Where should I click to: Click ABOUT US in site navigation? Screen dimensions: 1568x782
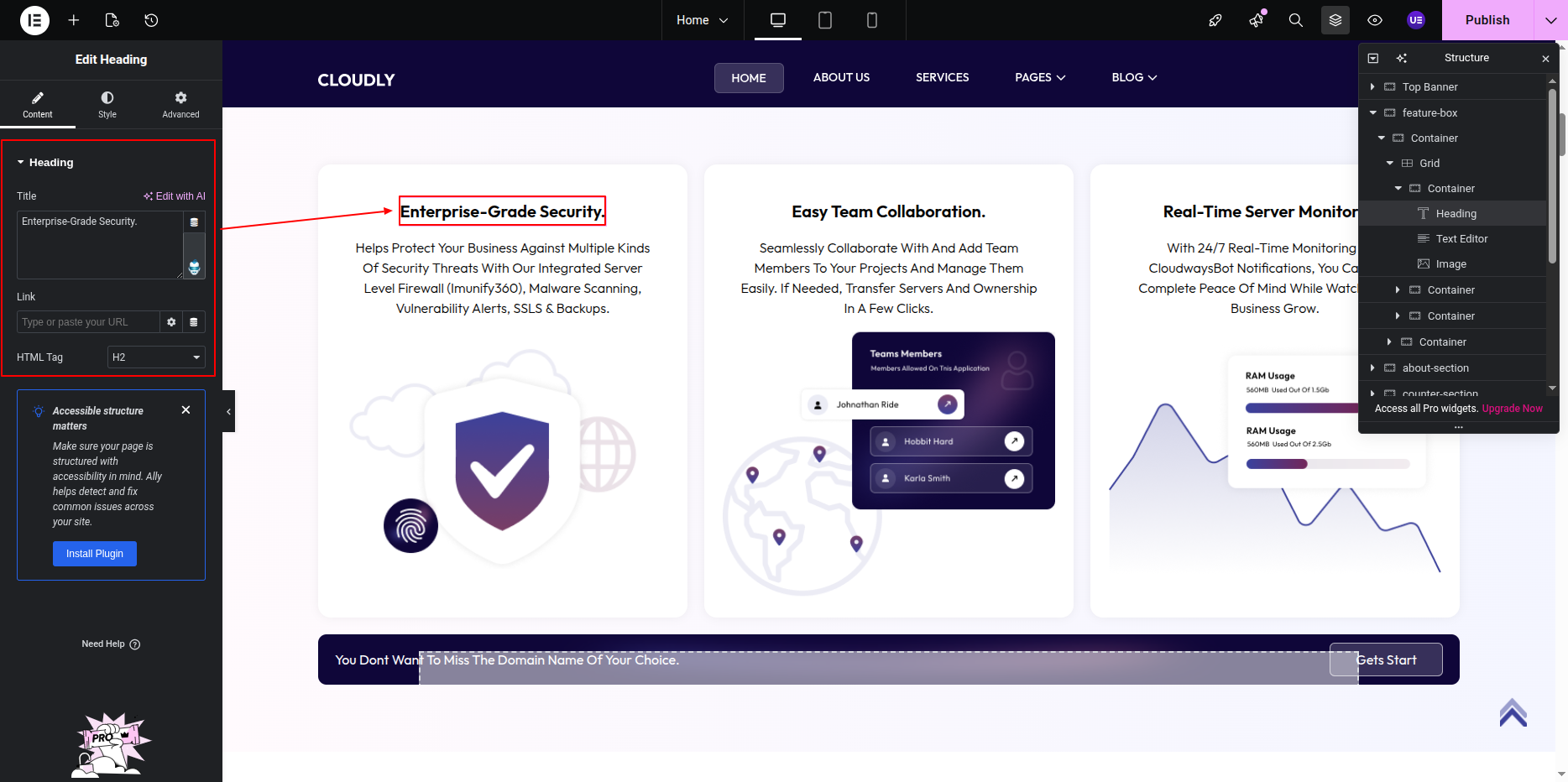point(841,77)
